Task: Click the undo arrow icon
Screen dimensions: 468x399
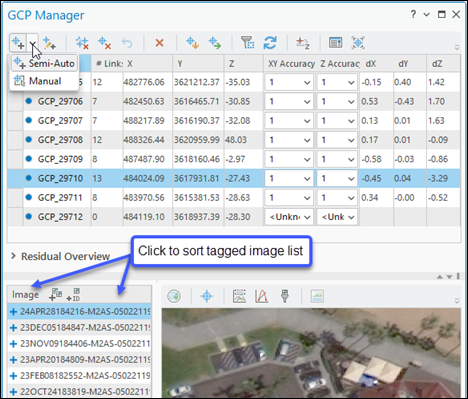Action: [x=127, y=43]
